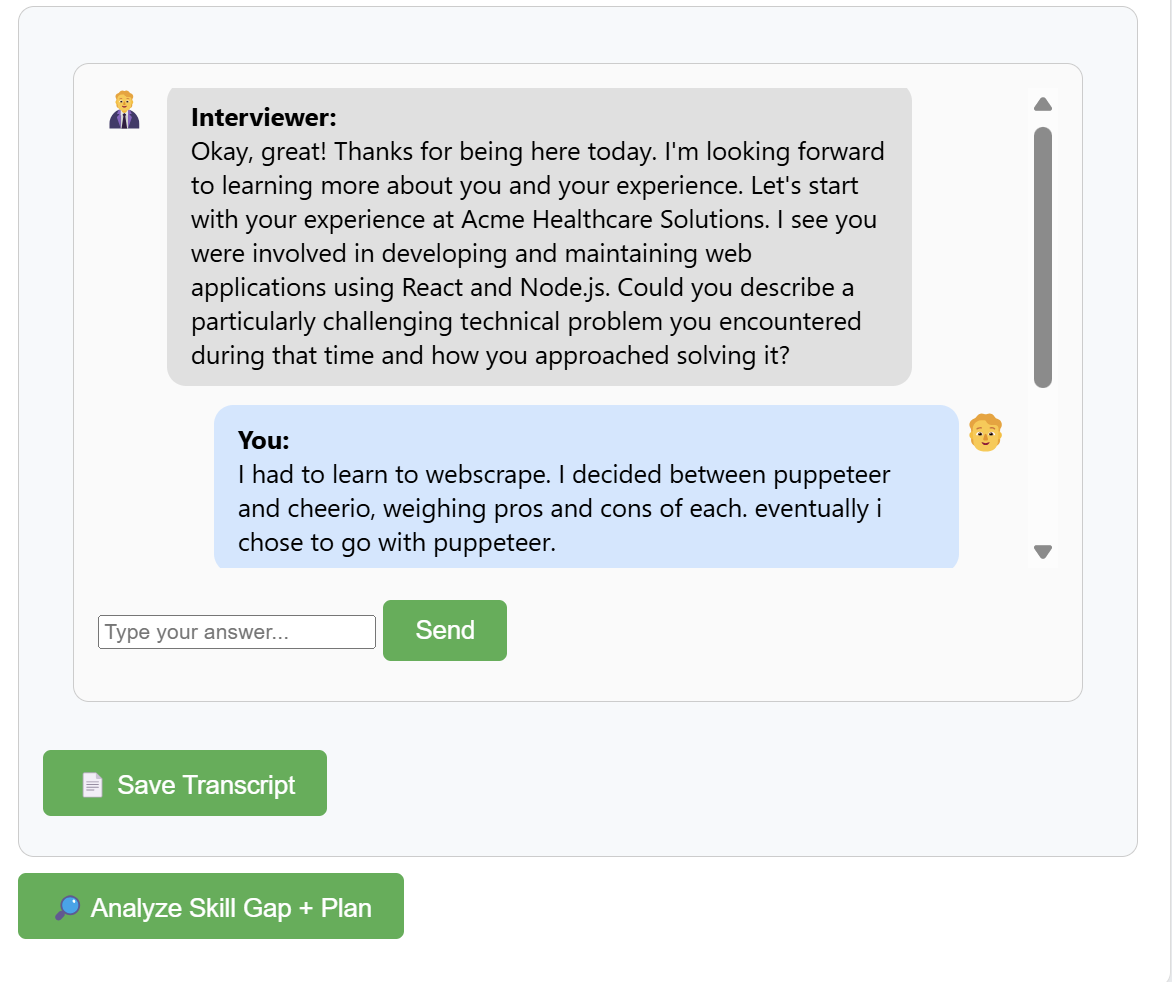Click the "You:" name label
1172x982 pixels.
[x=263, y=441]
